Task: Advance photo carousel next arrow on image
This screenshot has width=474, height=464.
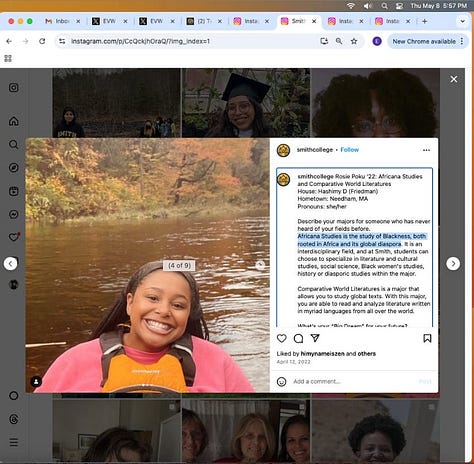Action: coord(260,265)
